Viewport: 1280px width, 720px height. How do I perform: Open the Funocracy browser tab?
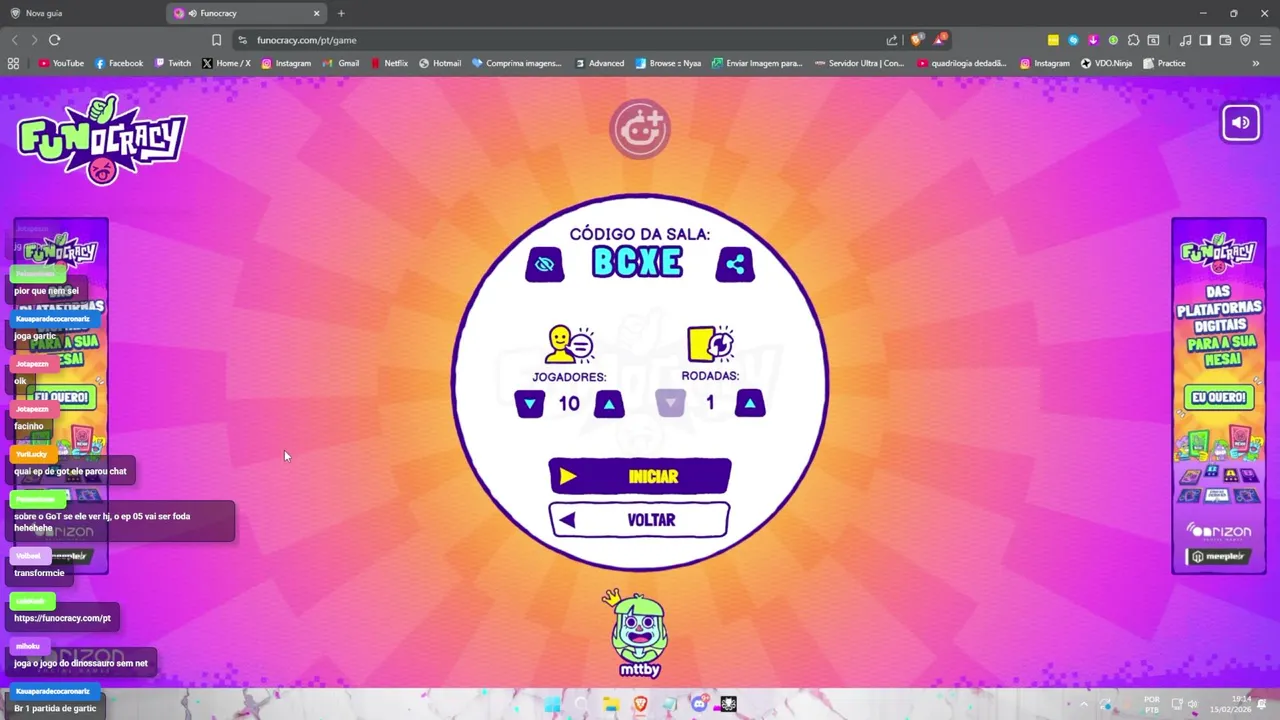pos(248,13)
